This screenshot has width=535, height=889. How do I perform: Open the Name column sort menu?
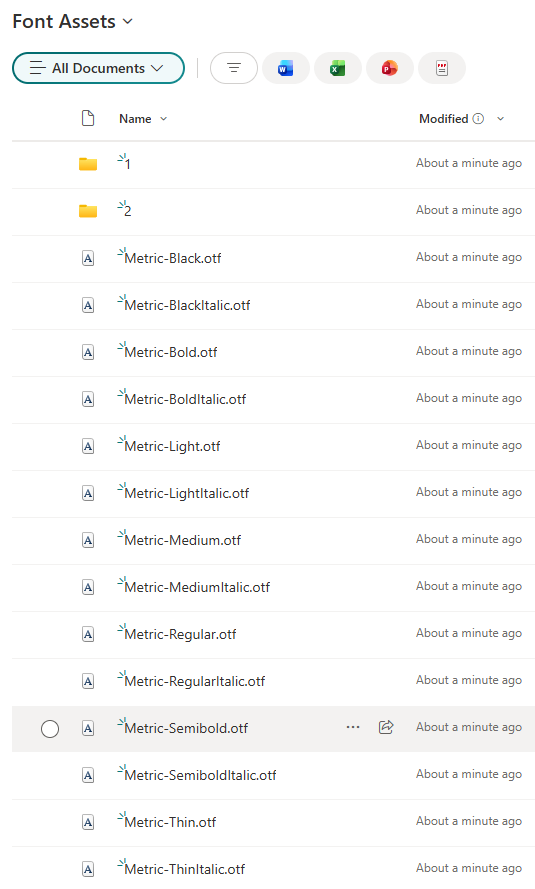pos(143,118)
